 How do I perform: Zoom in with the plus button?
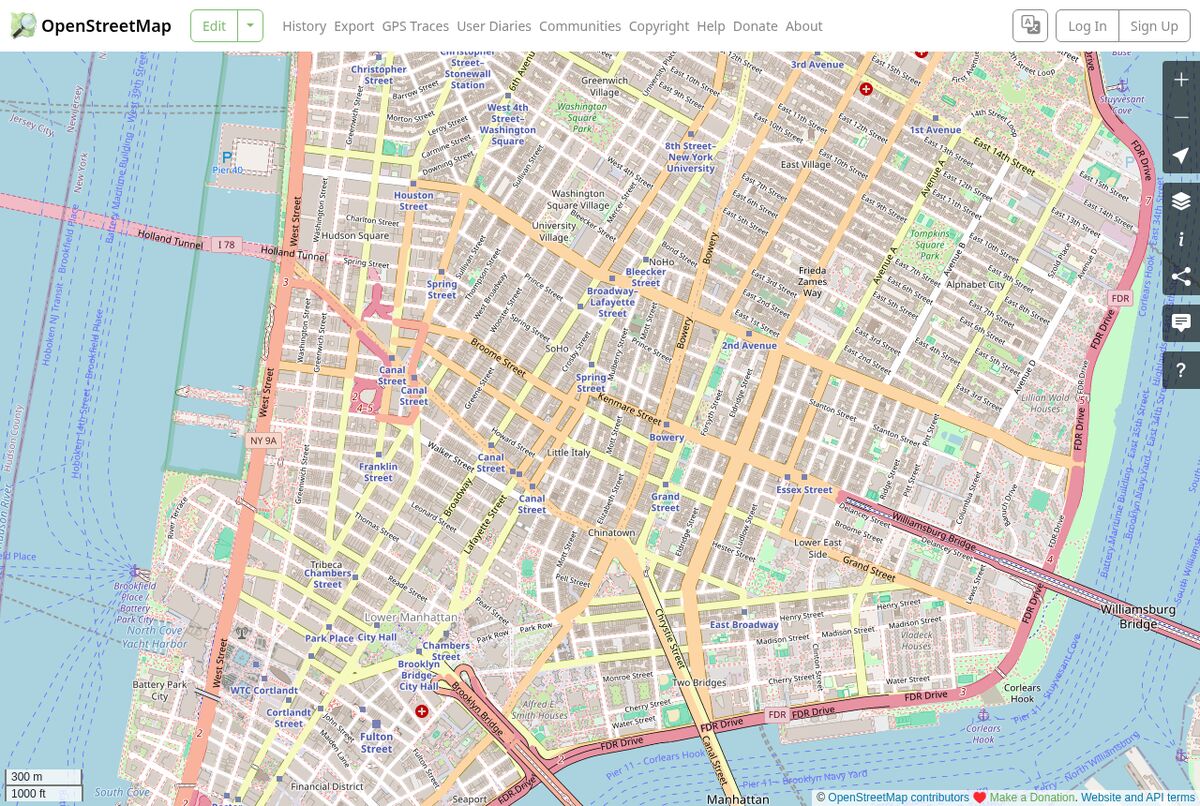point(1181,79)
